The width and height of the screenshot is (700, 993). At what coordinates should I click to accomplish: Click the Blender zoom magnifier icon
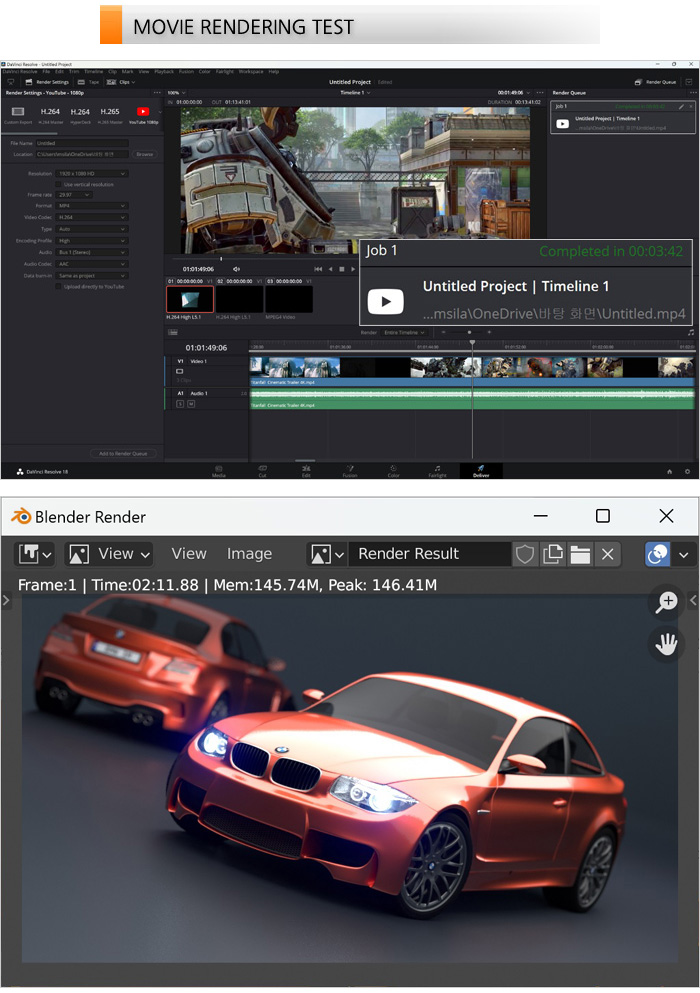tap(666, 602)
